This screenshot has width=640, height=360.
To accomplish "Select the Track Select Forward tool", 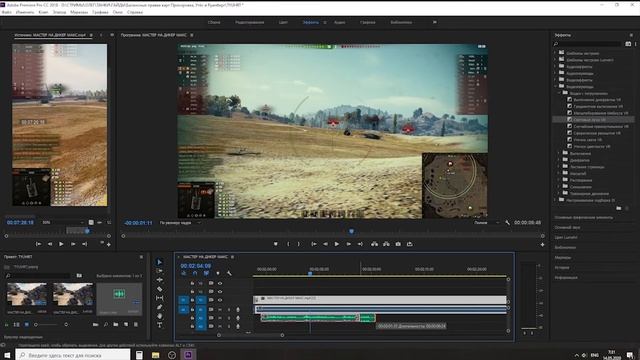I will 160,271.
